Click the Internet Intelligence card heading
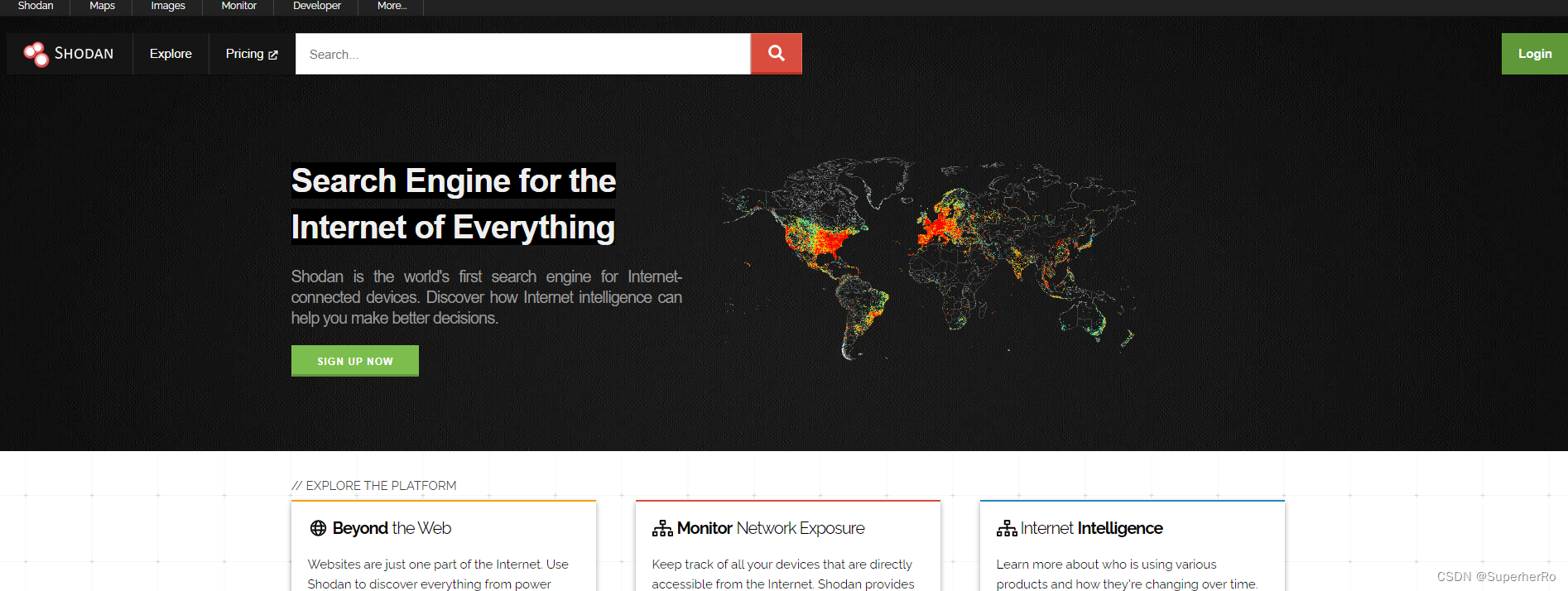Screen dimensions: 1568x591 point(1091,528)
